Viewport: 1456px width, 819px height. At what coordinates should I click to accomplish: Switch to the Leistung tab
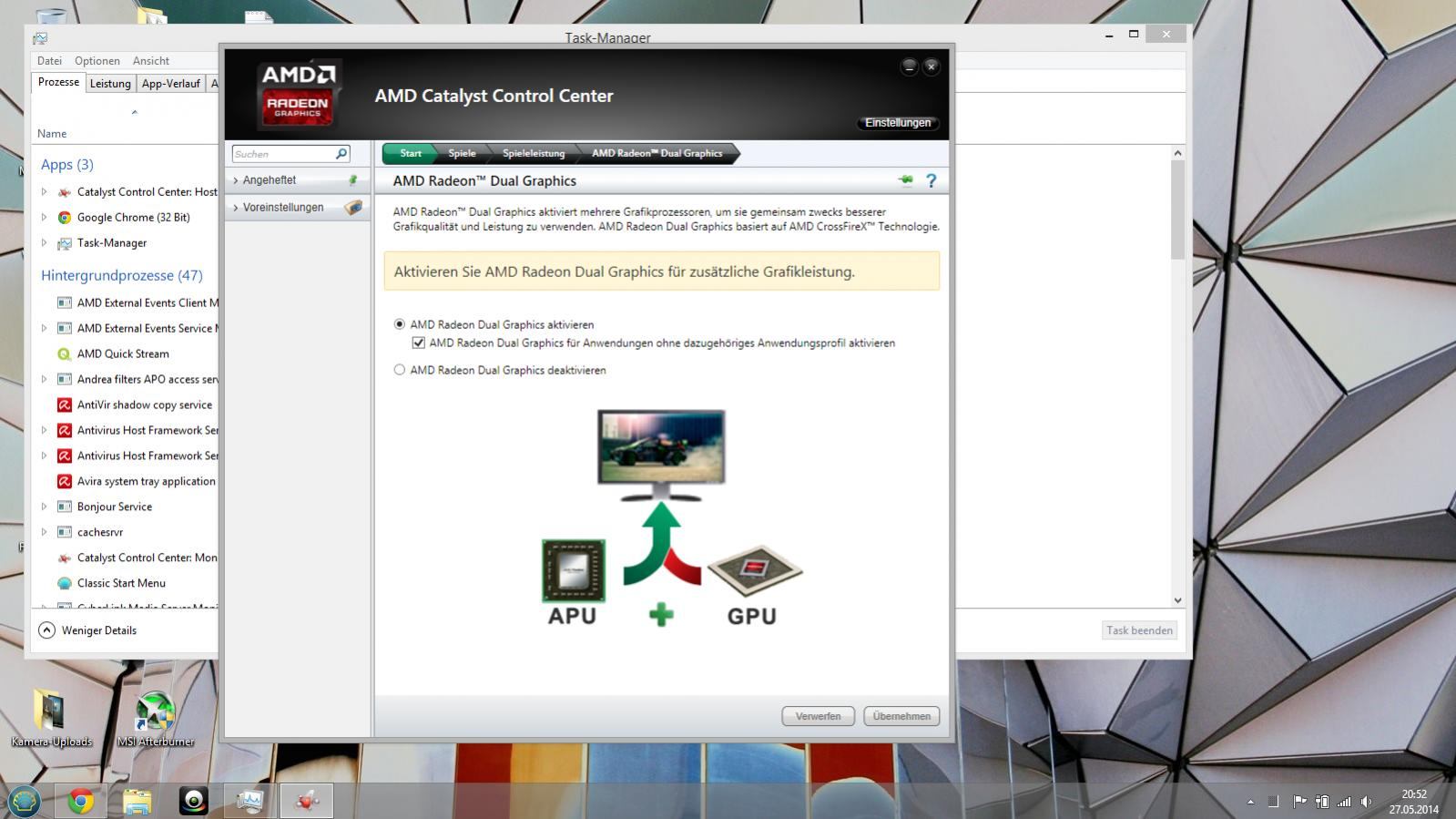[110, 84]
